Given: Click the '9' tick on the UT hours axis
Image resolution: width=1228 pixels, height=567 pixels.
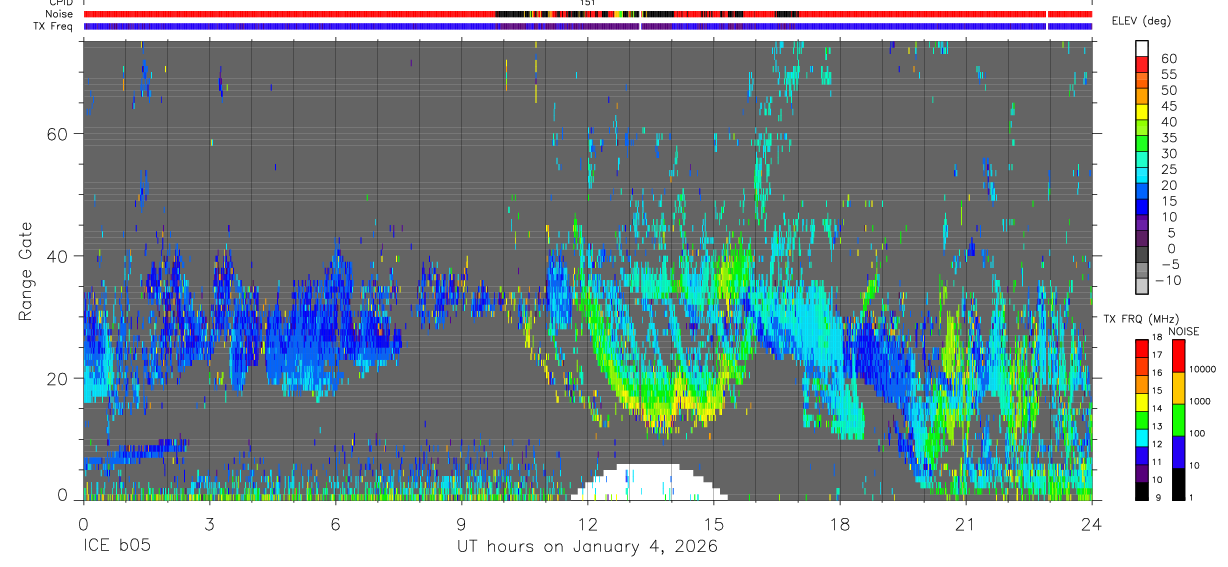Looking at the screenshot, I should click(x=461, y=523).
